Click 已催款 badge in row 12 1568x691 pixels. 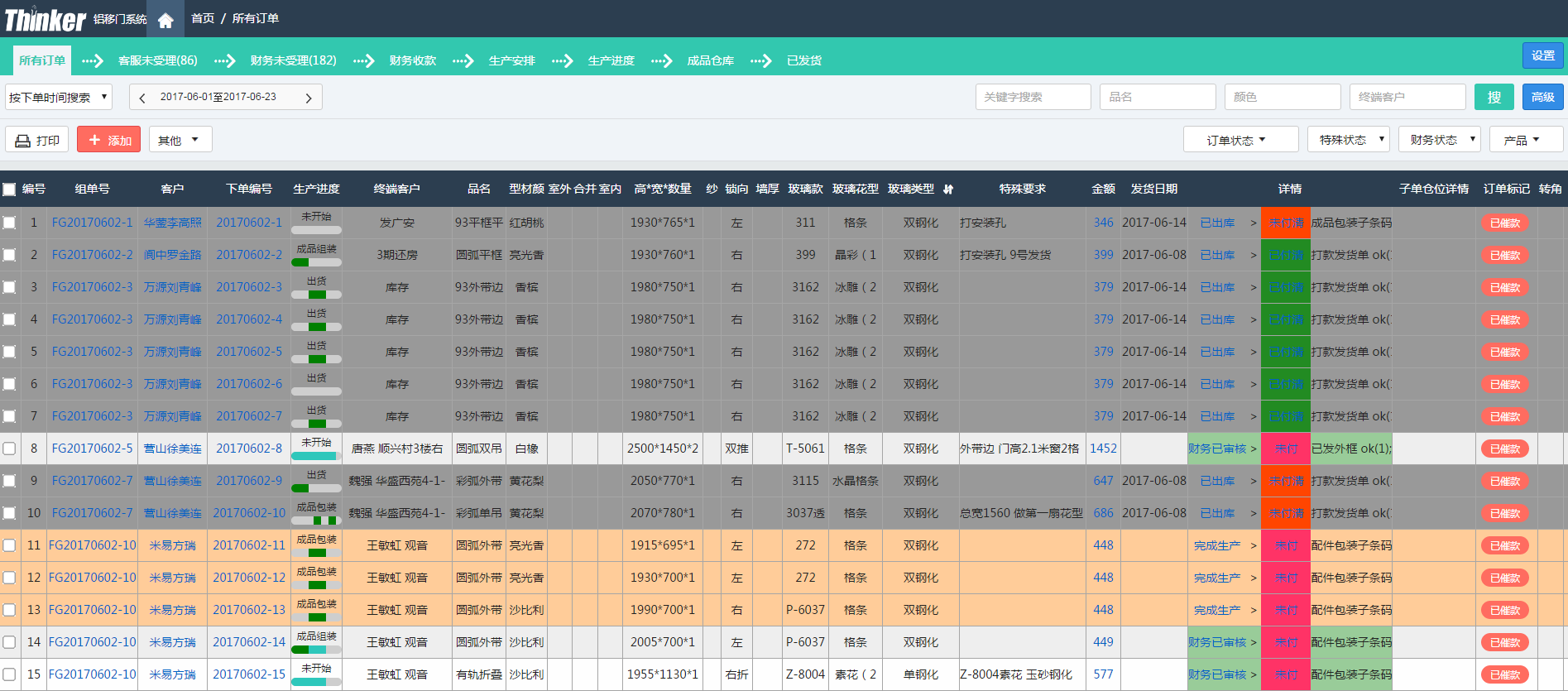click(x=1504, y=578)
